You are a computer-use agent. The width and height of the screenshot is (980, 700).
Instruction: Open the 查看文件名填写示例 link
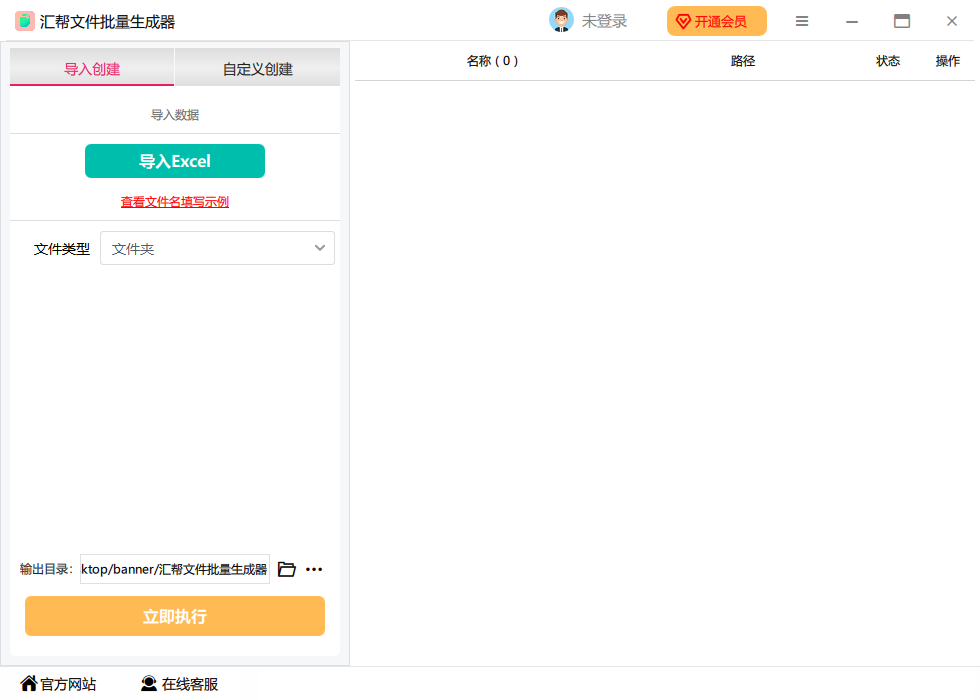[175, 202]
